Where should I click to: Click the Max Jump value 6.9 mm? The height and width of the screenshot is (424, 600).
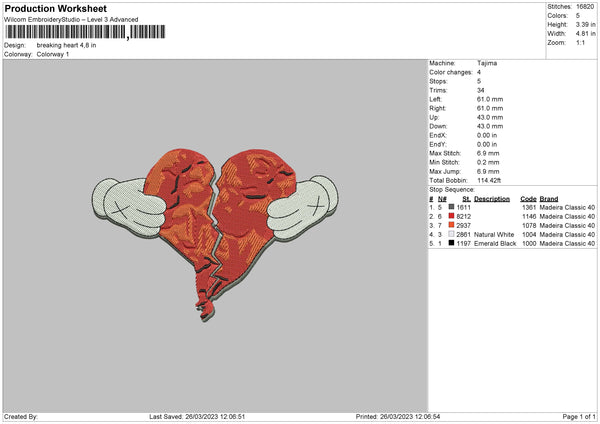pyautogui.click(x=488, y=171)
